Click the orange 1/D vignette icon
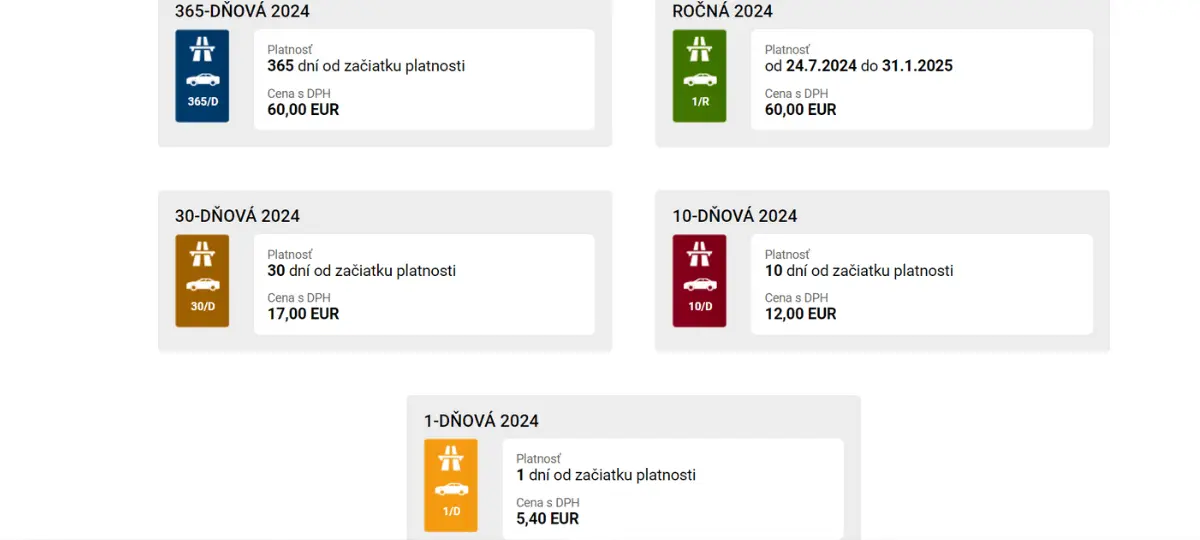 450,486
